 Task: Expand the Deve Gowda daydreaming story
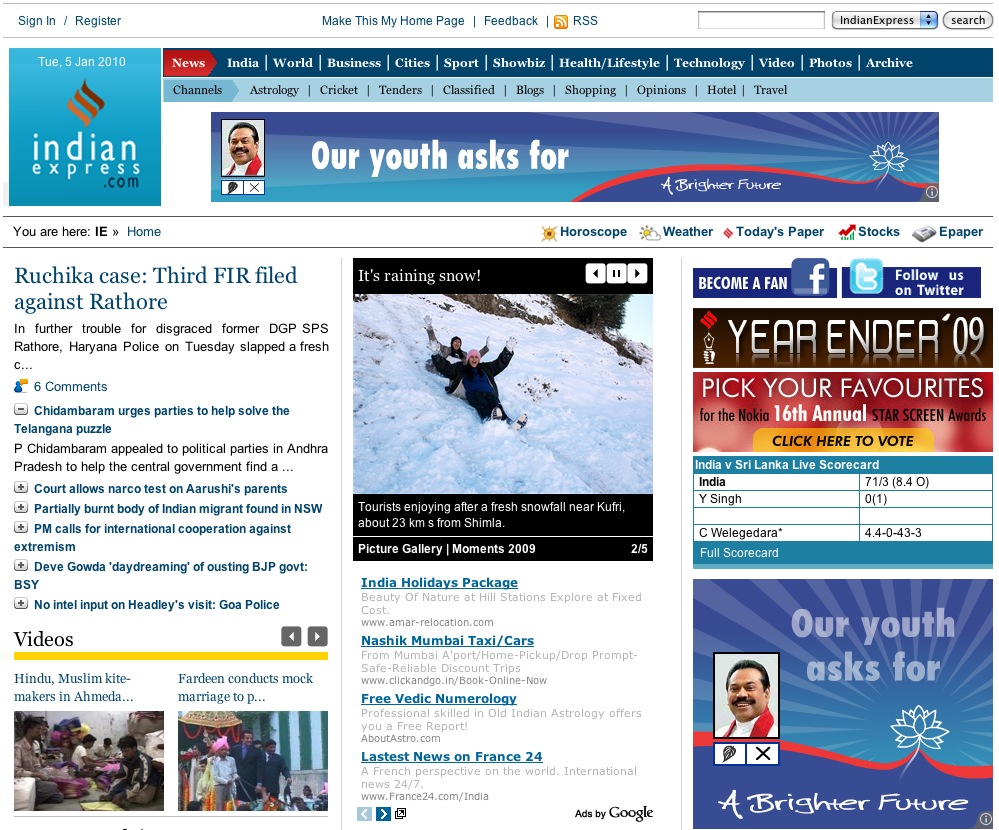(x=21, y=566)
